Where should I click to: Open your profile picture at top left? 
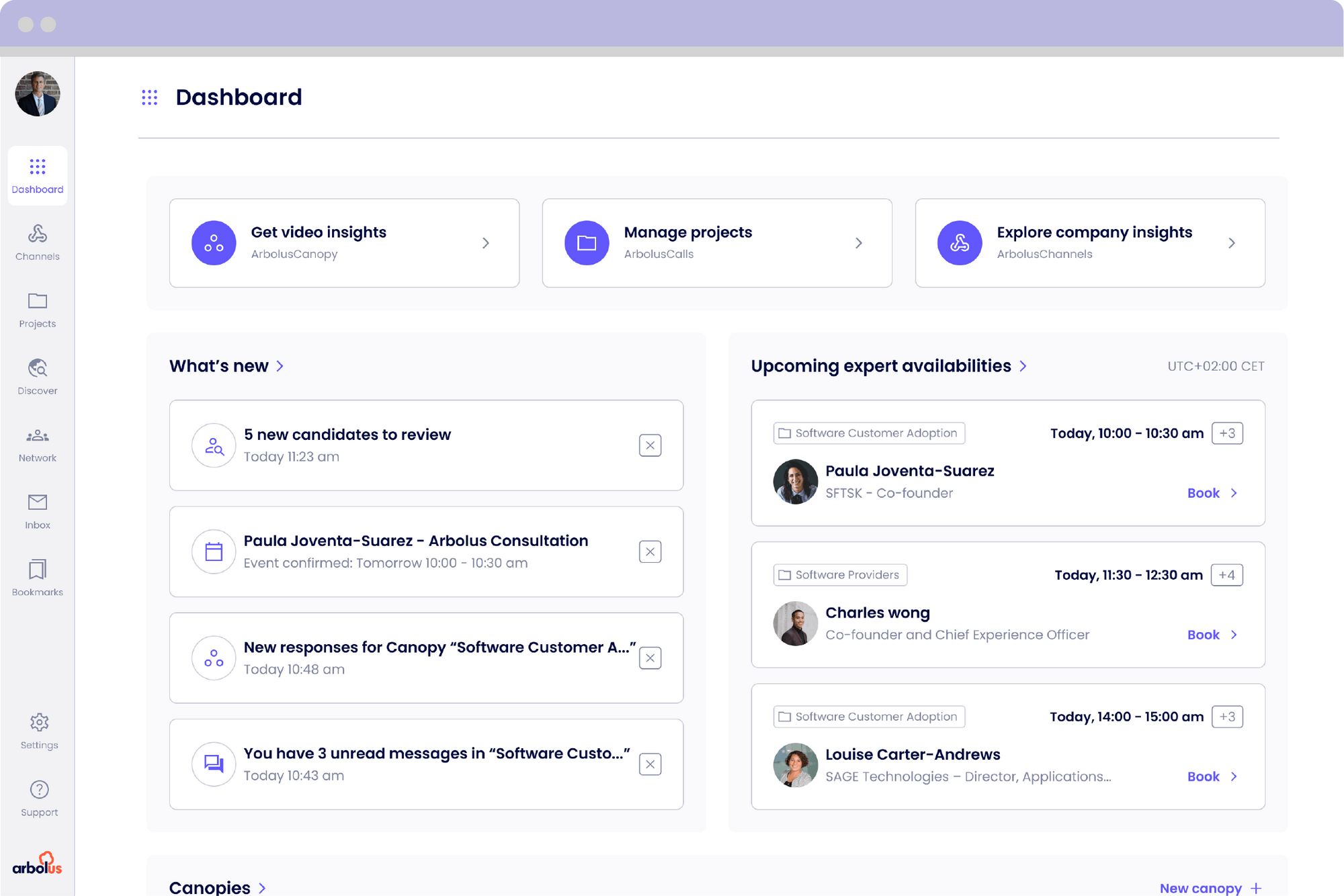(x=37, y=93)
